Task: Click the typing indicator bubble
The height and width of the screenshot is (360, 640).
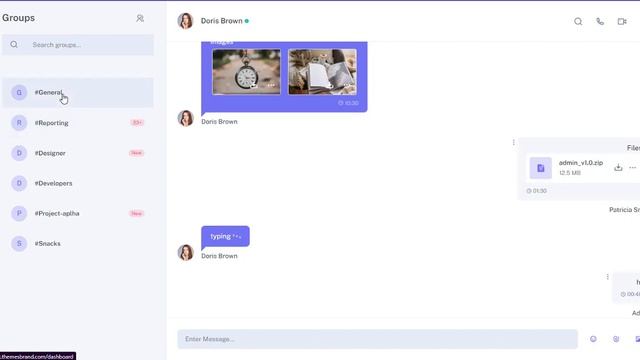Action: pos(225,236)
